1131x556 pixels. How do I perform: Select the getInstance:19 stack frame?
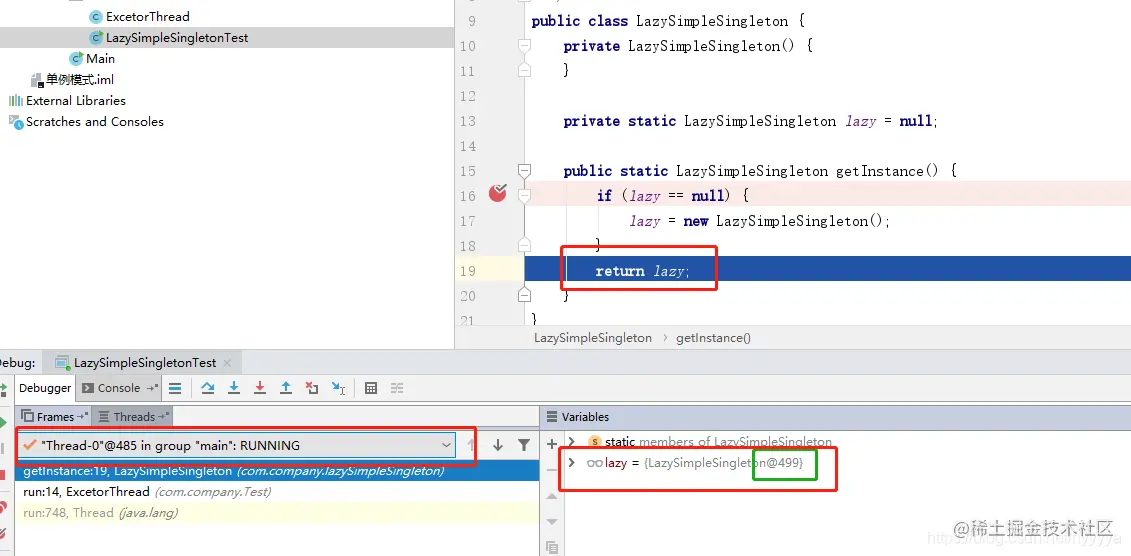click(x=276, y=471)
